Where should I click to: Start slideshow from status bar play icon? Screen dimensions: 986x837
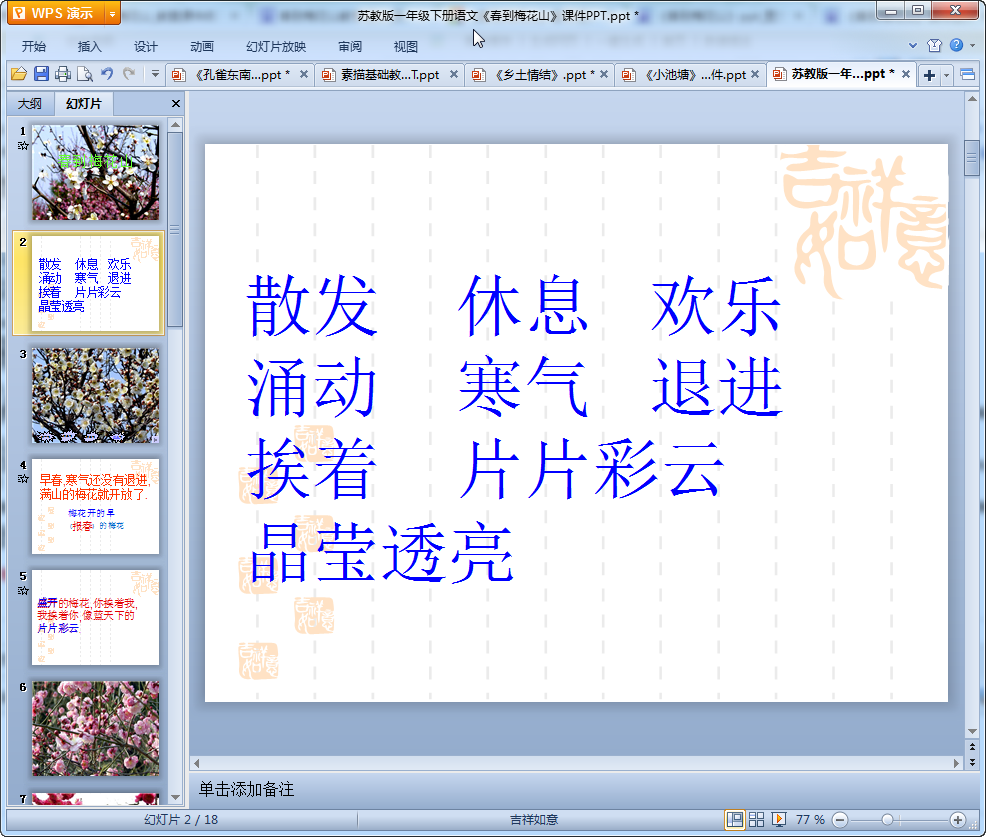[778, 819]
